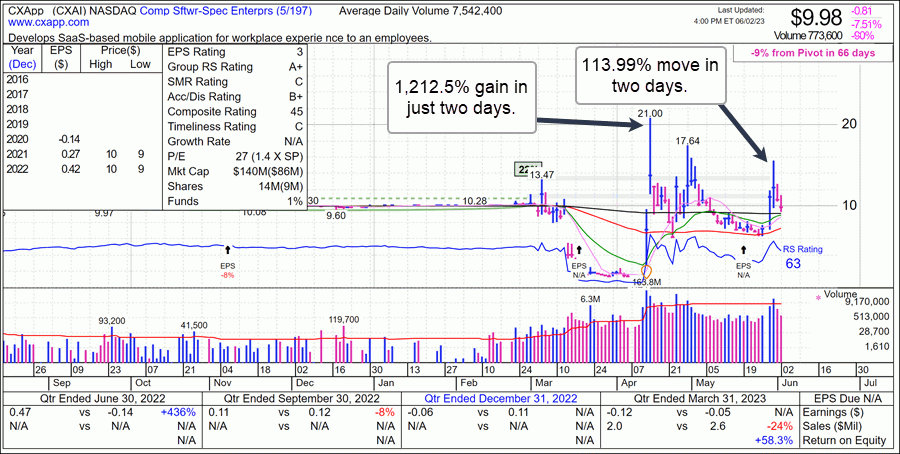Screen dimensions: 900x454
Task: Select the Qtr Ended September 30, 2022 heading
Action: (301, 398)
